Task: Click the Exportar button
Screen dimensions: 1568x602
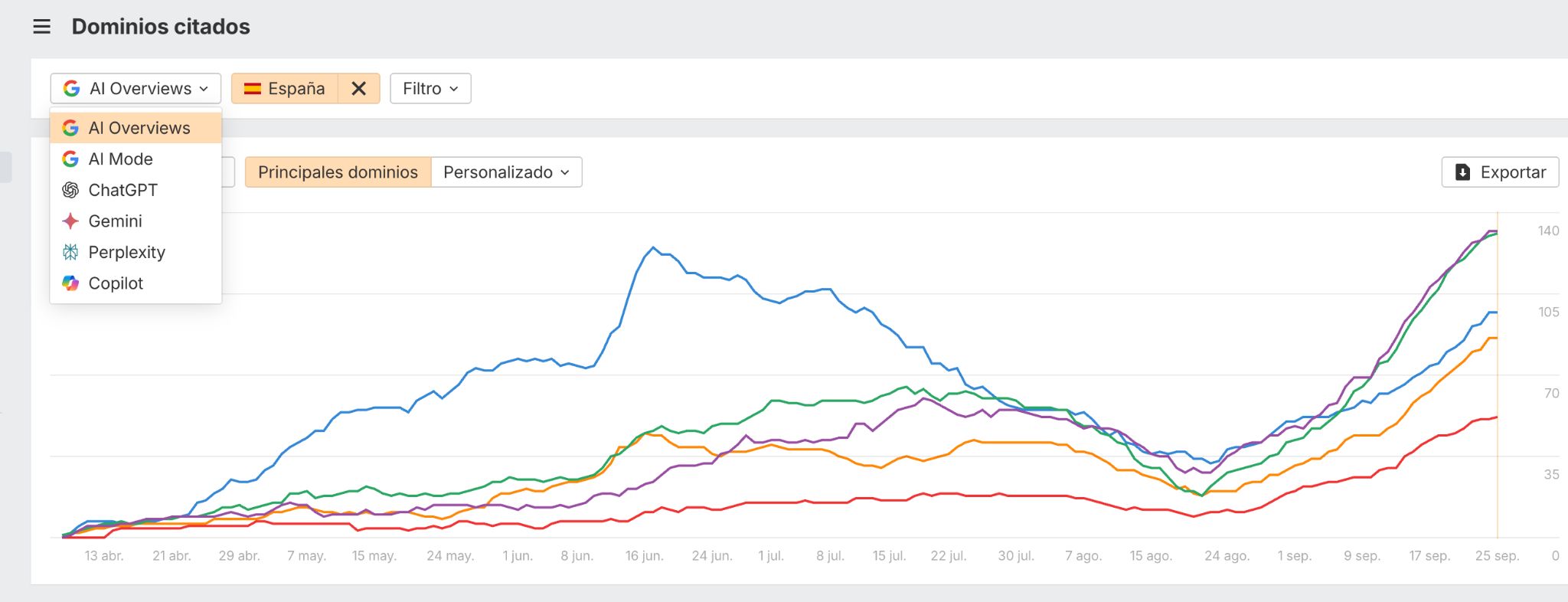Action: [1500, 172]
